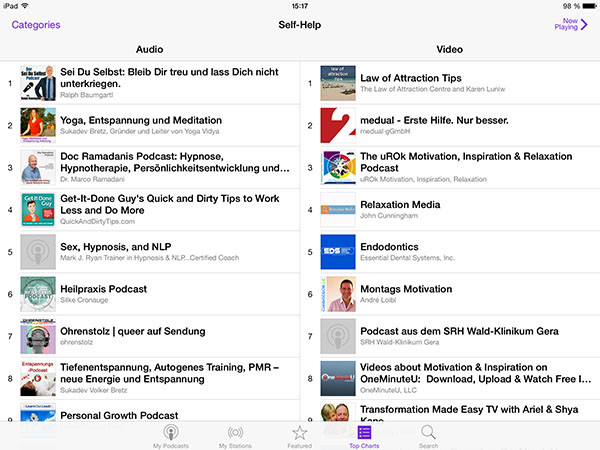Tap author Silke Cronauge
Screen dimensions: 600x450
(x=84, y=300)
